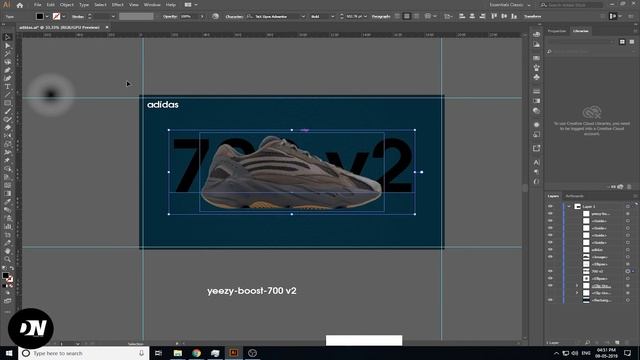The height and width of the screenshot is (360, 640).
Task: Open the fill color dropdown in control bar
Action: click(x=47, y=16)
